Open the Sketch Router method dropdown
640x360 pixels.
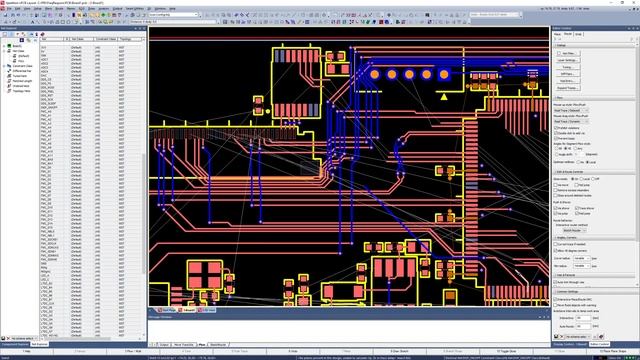coord(575,231)
